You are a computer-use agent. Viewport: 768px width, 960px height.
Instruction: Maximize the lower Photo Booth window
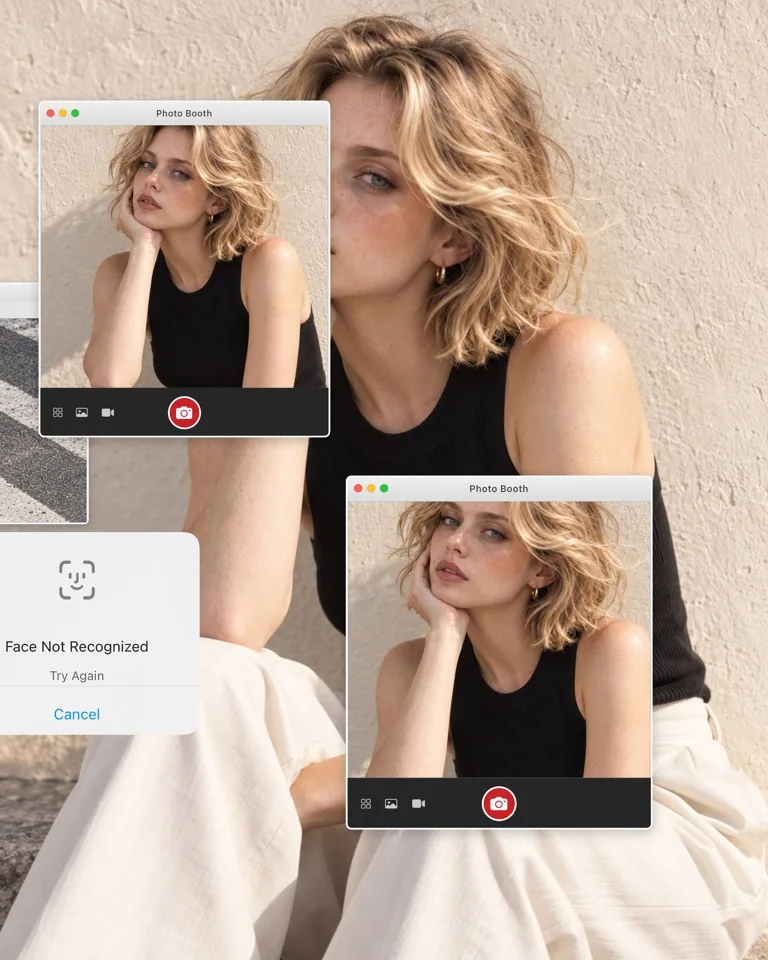click(384, 489)
